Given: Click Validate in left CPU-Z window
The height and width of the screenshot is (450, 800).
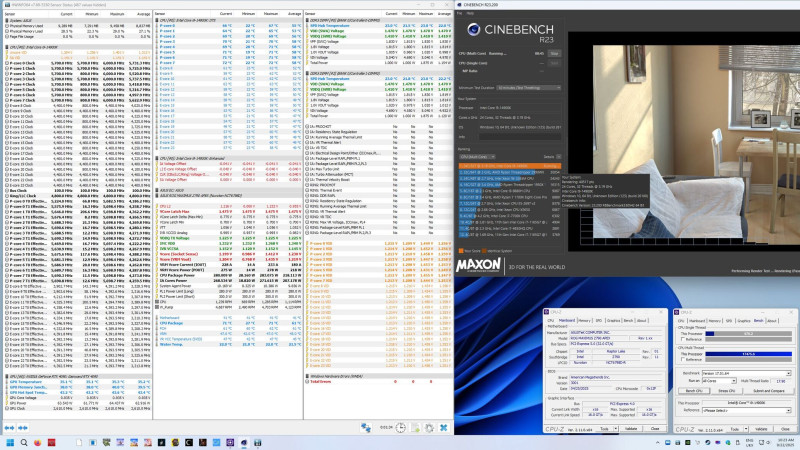Looking at the screenshot, I should point(631,429).
